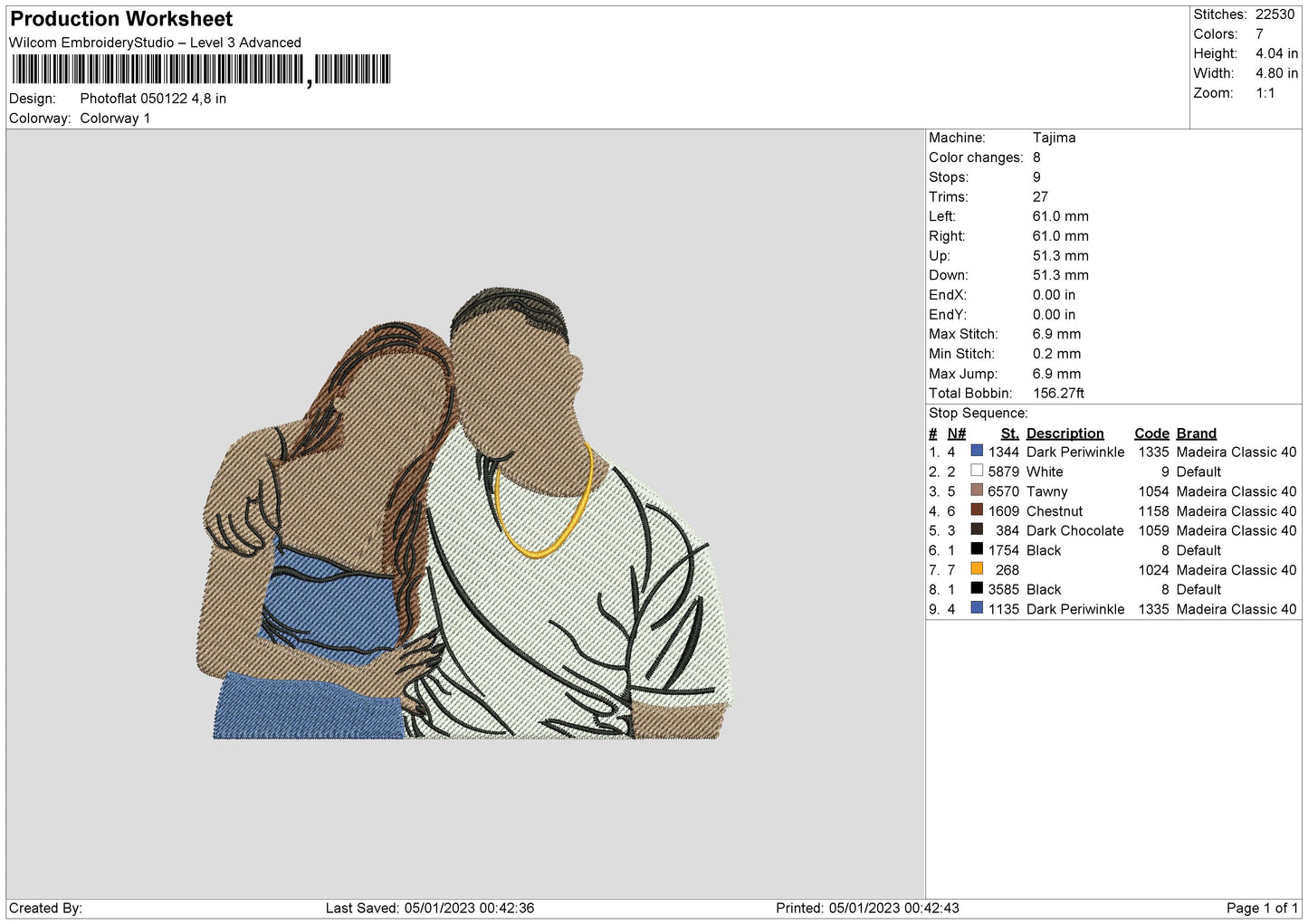
Task: Click the N# column header
Action: pos(956,433)
